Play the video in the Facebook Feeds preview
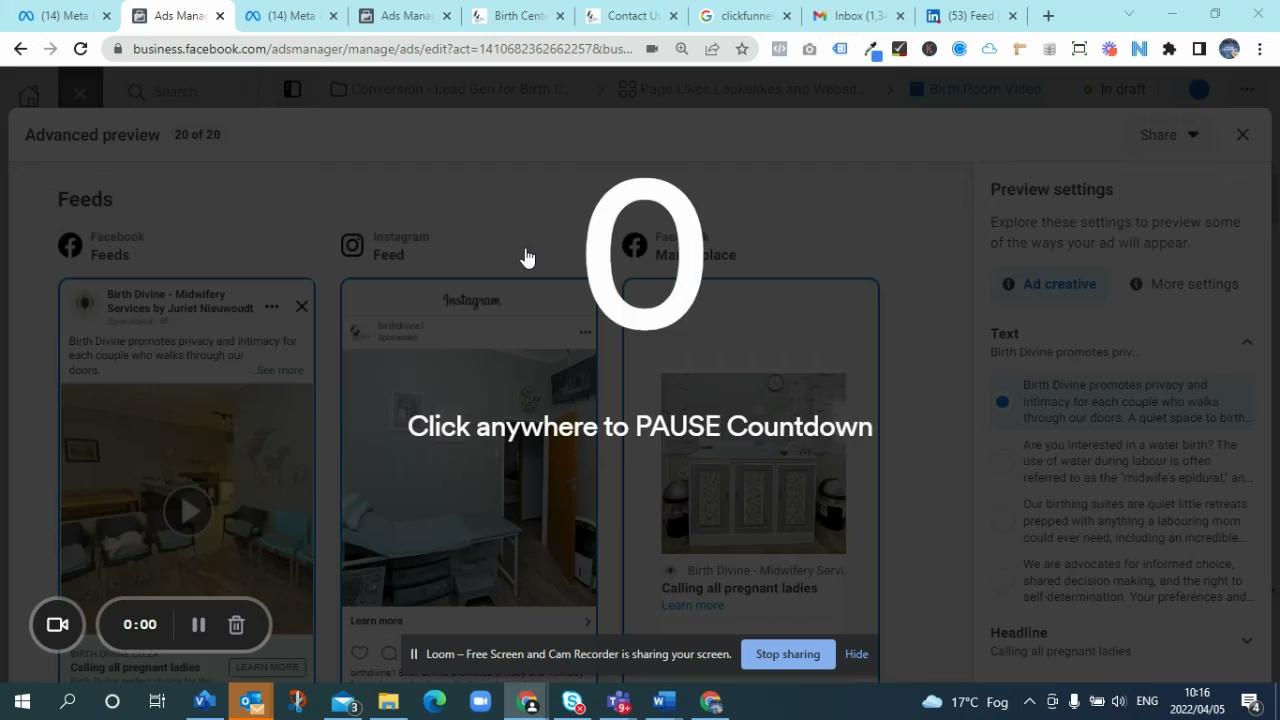 188,512
